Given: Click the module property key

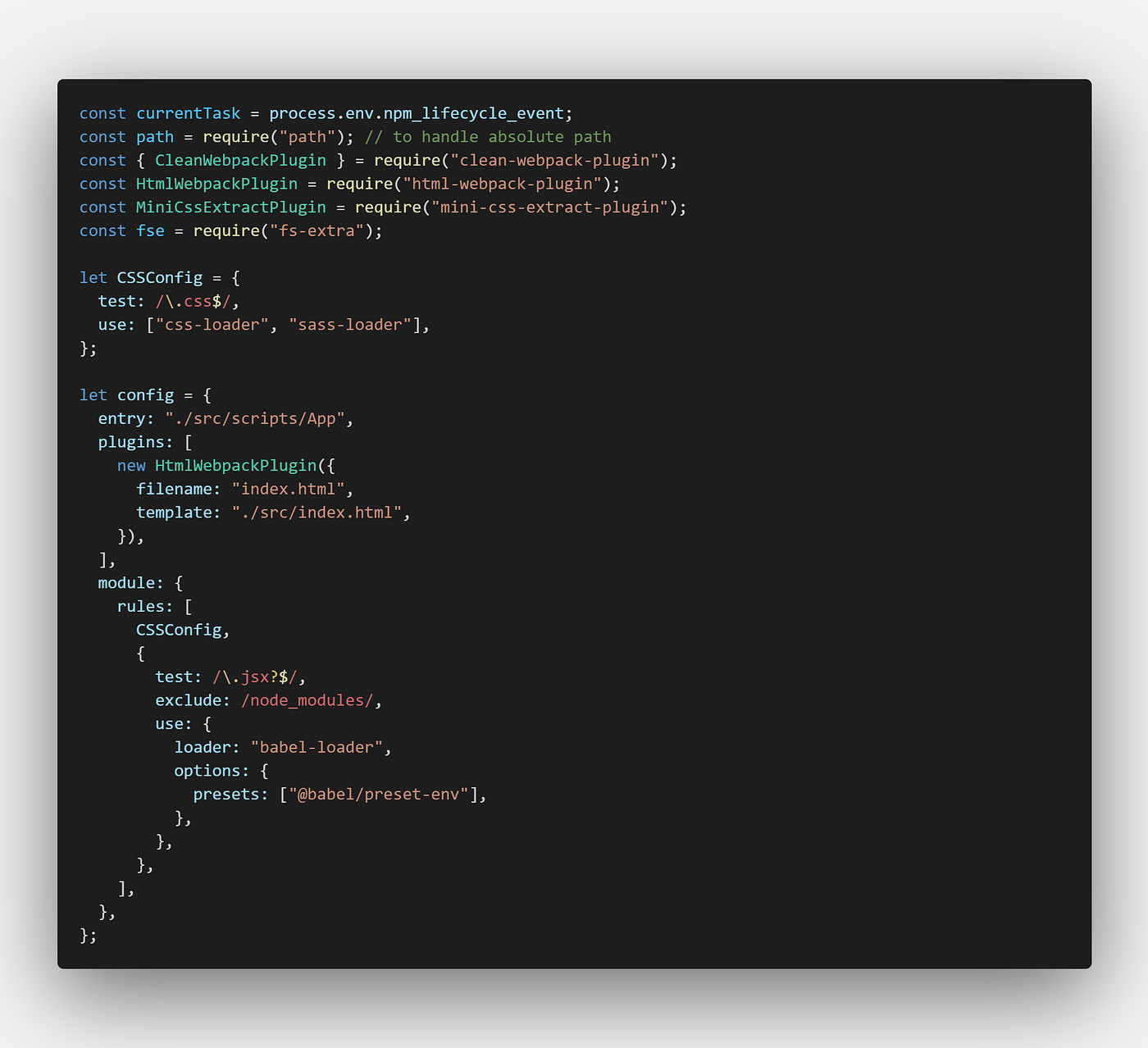Looking at the screenshot, I should tap(126, 583).
